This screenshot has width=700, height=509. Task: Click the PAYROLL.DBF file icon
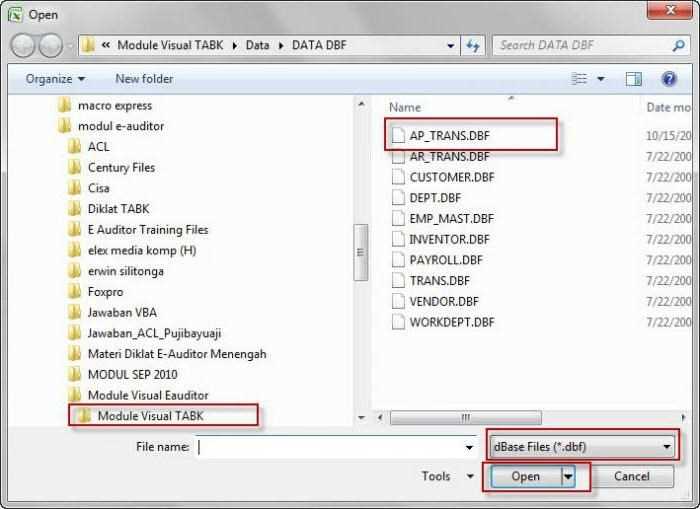398,260
